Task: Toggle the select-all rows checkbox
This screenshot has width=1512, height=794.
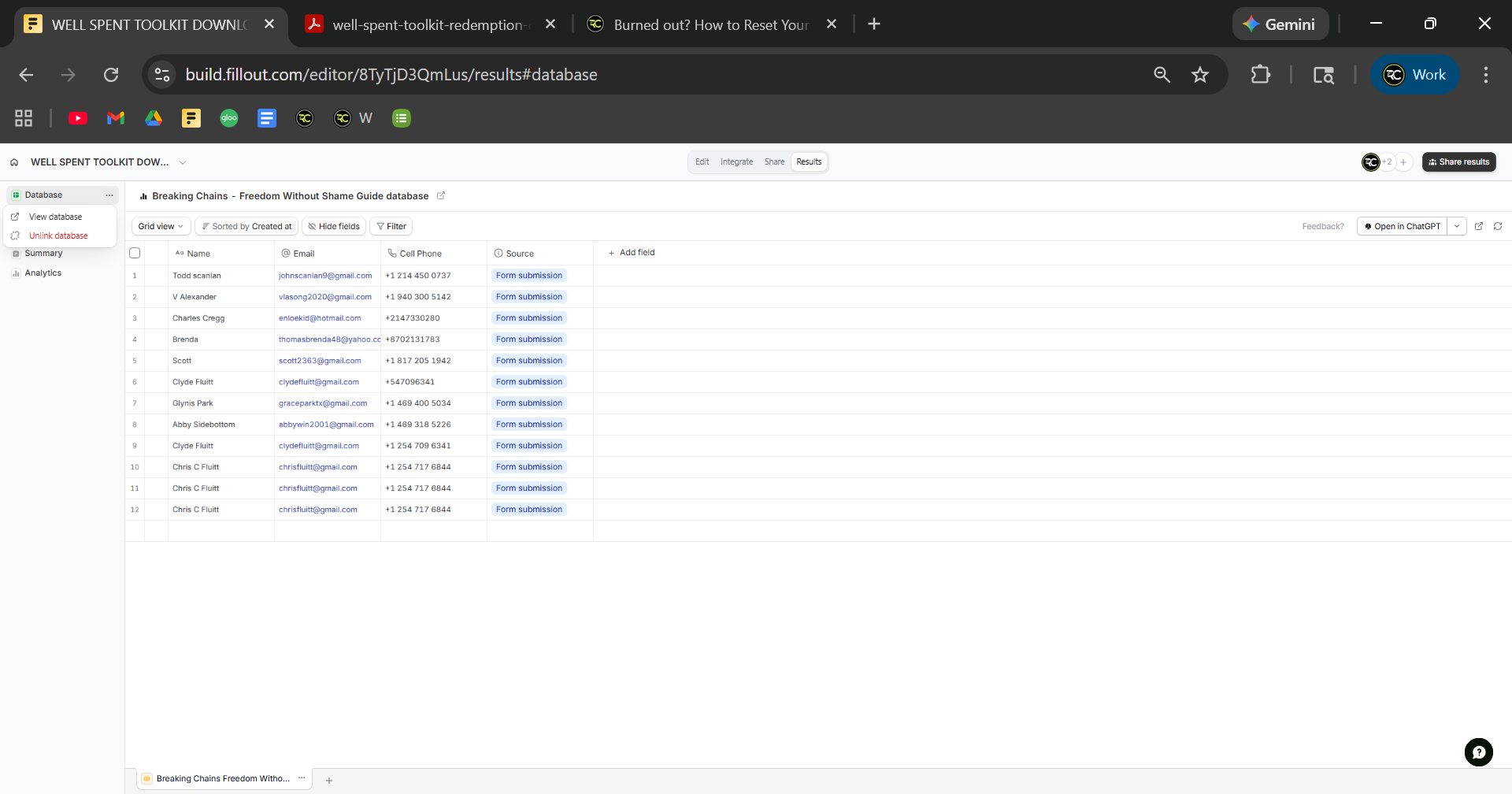Action: pos(135,253)
